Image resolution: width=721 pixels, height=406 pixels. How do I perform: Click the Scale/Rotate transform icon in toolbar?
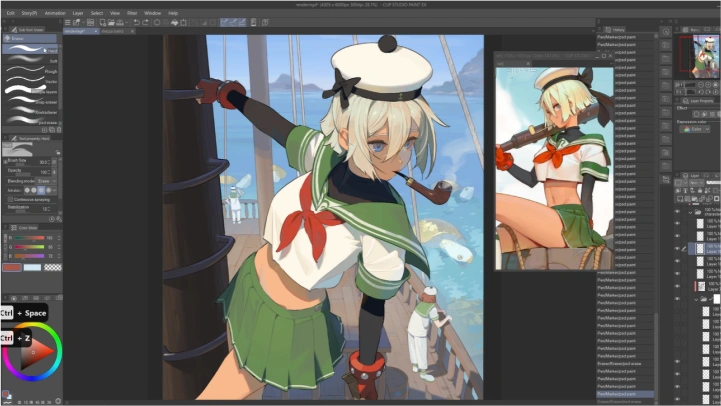click(x=184, y=22)
